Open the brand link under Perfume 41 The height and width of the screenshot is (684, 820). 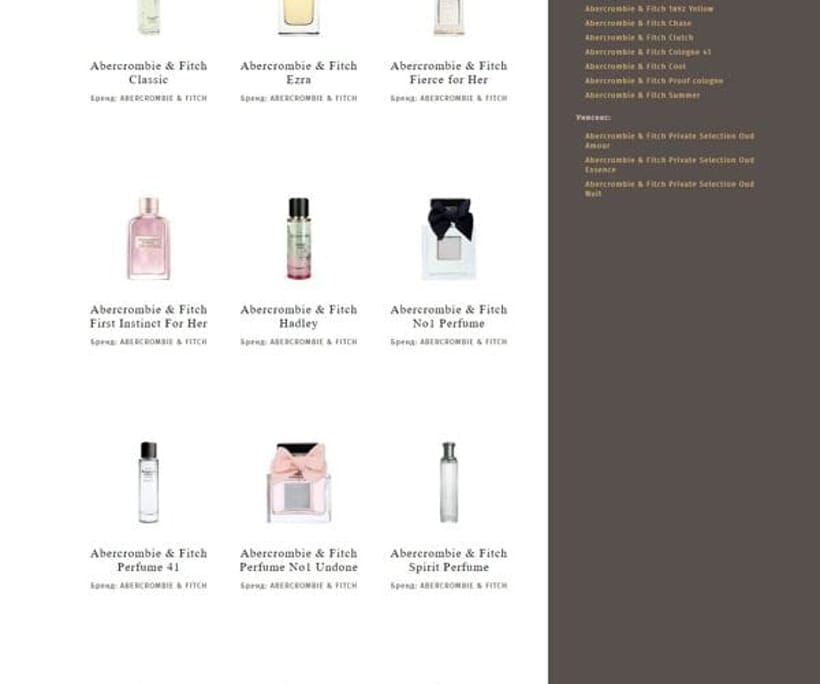tap(164, 586)
